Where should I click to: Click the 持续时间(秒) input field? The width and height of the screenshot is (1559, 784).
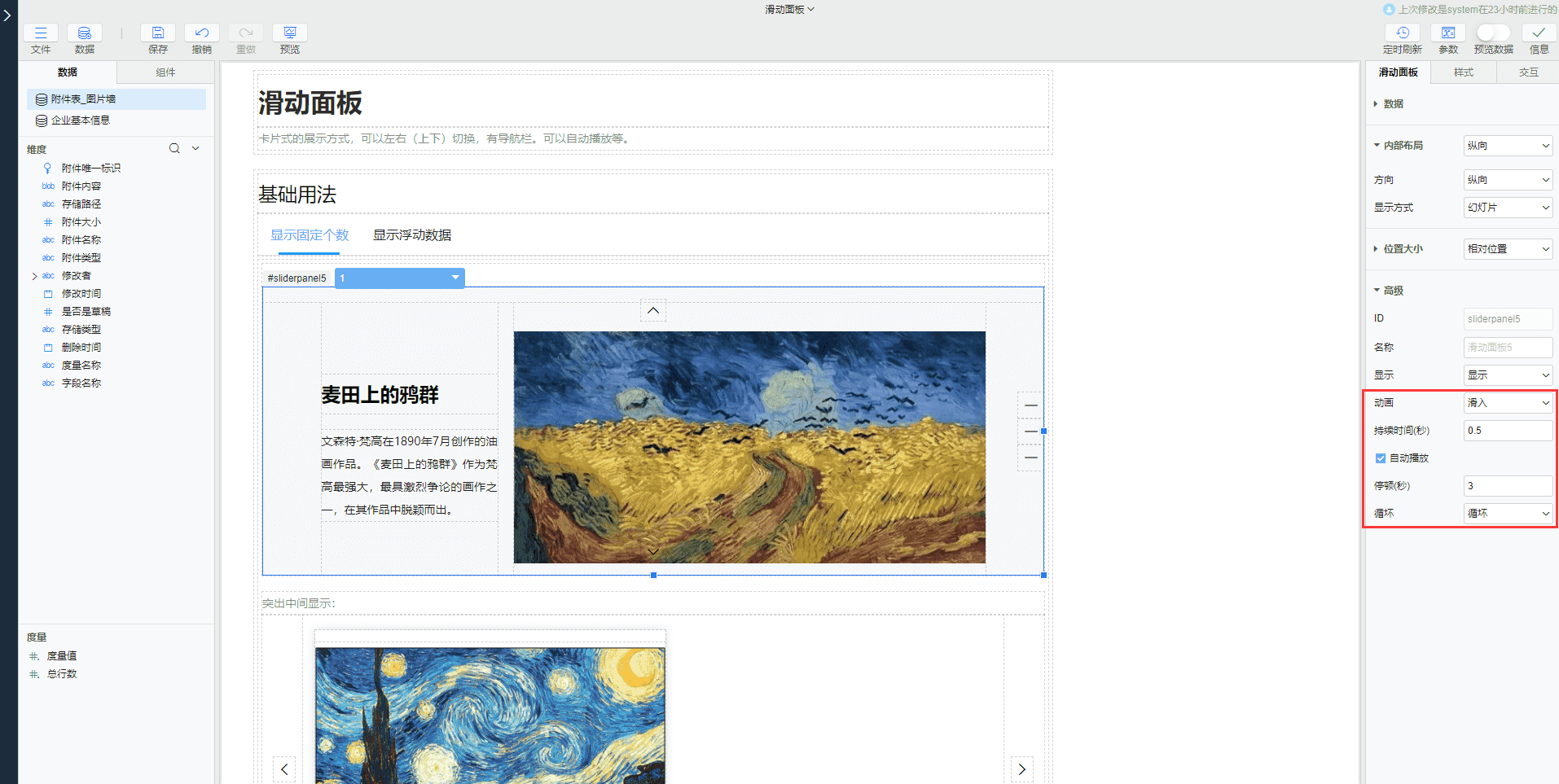tap(1508, 431)
